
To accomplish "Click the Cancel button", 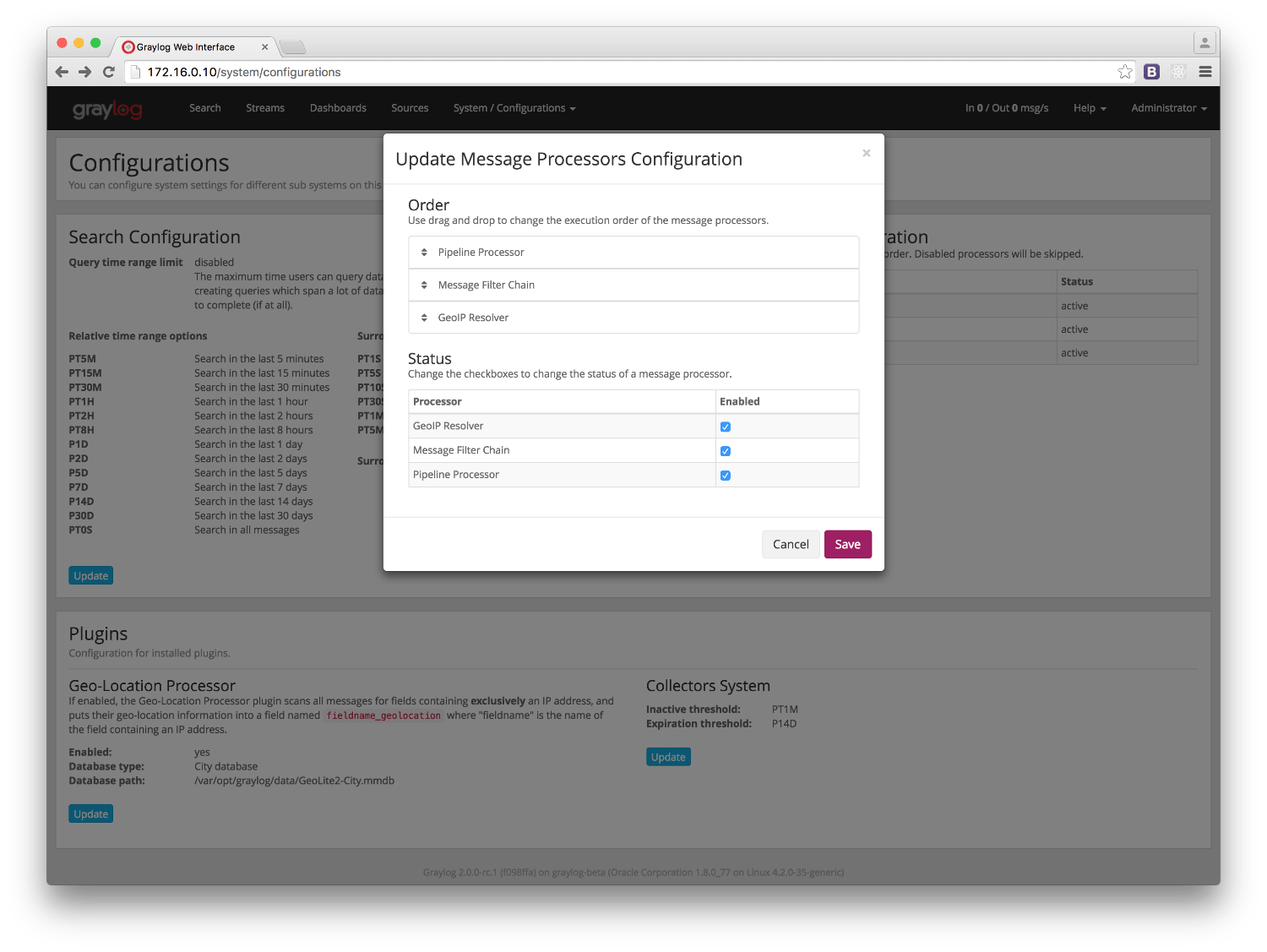I will 791,545.
